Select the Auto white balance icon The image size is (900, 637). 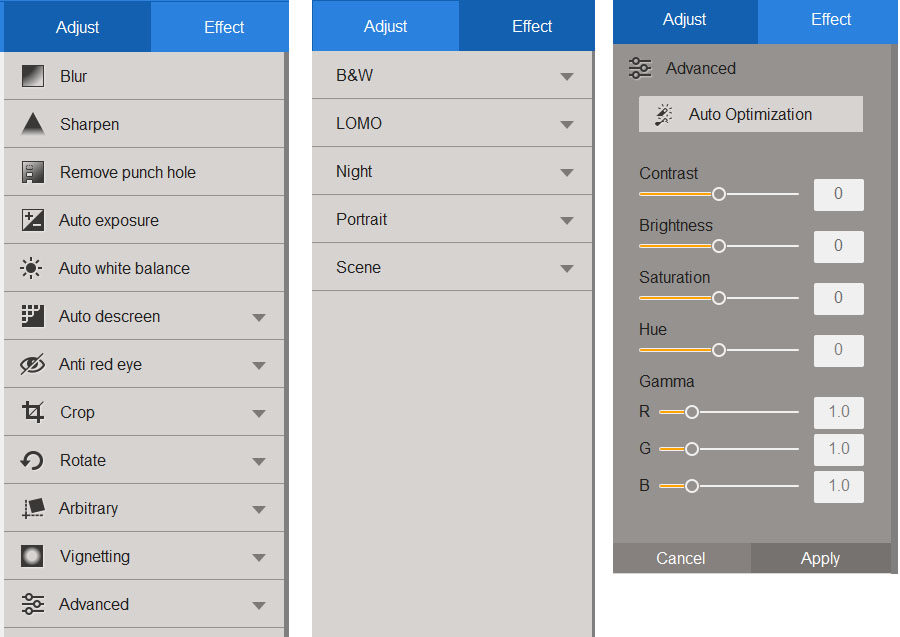pos(30,267)
